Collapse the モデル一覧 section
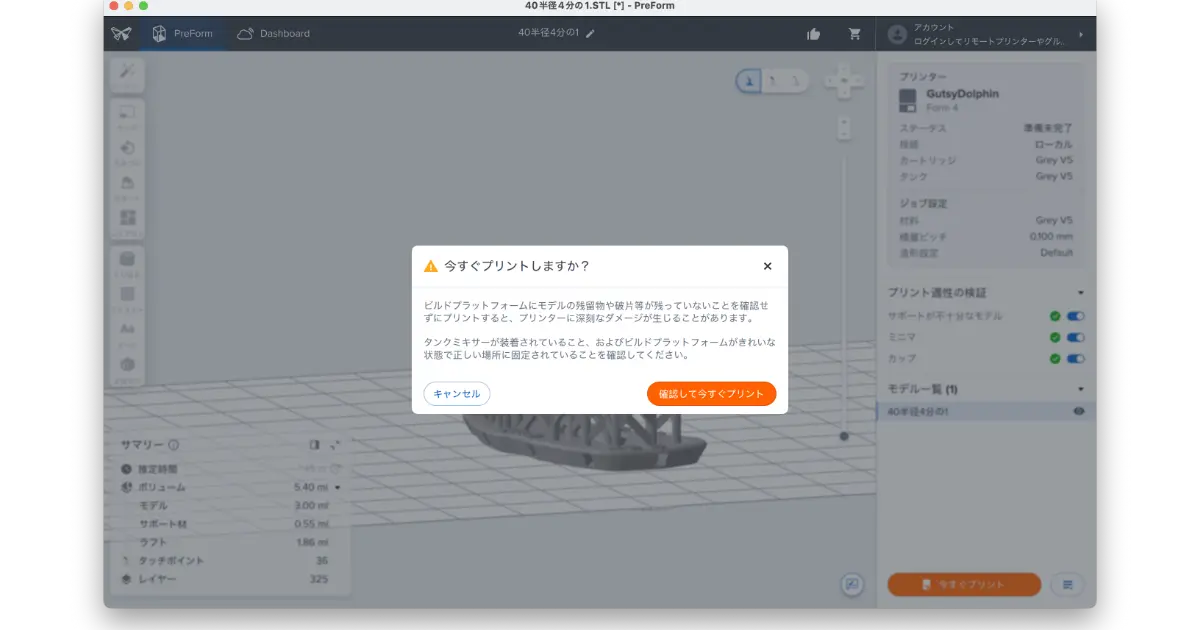 click(1081, 389)
